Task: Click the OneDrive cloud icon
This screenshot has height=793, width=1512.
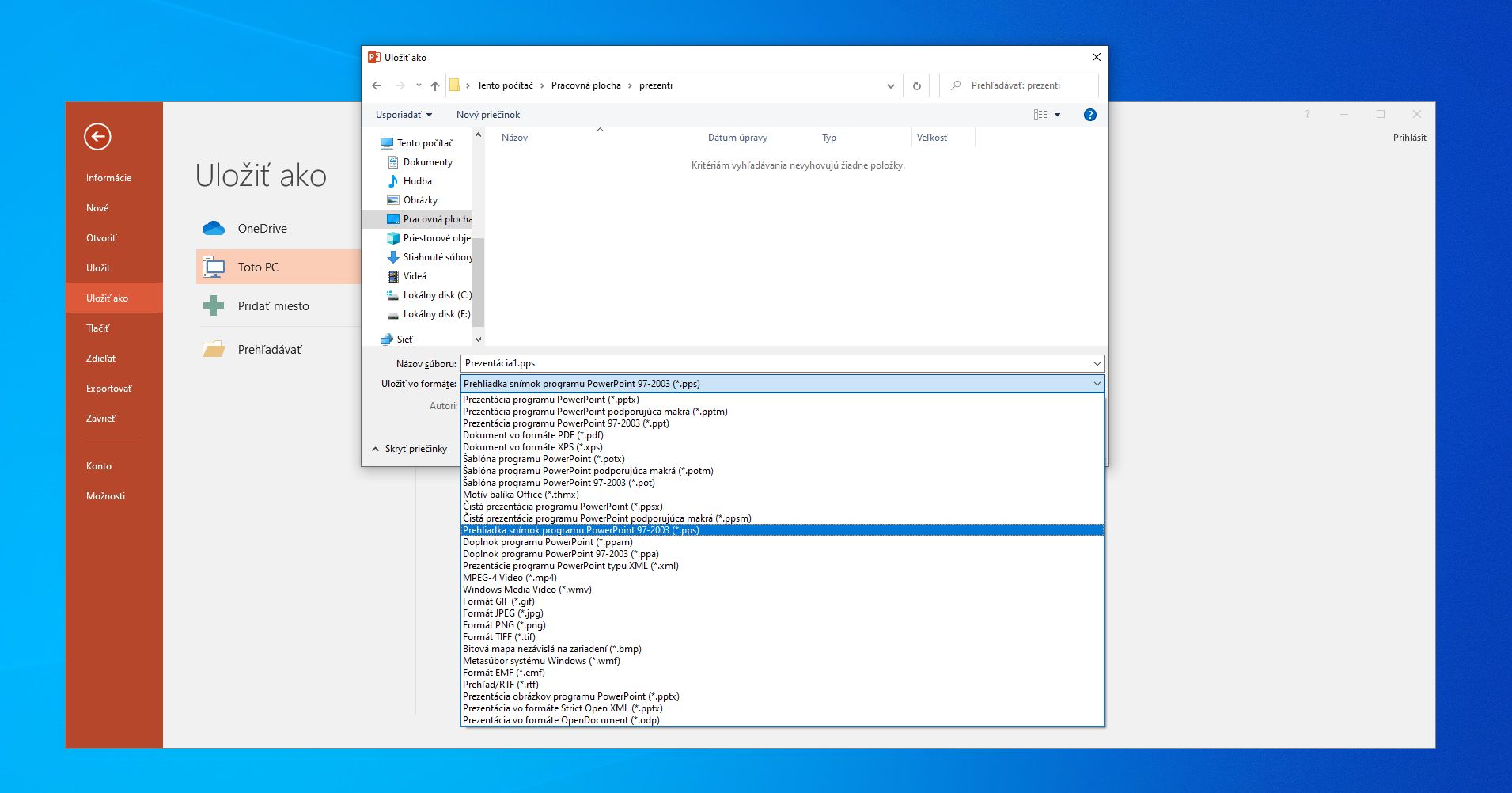Action: [x=214, y=229]
